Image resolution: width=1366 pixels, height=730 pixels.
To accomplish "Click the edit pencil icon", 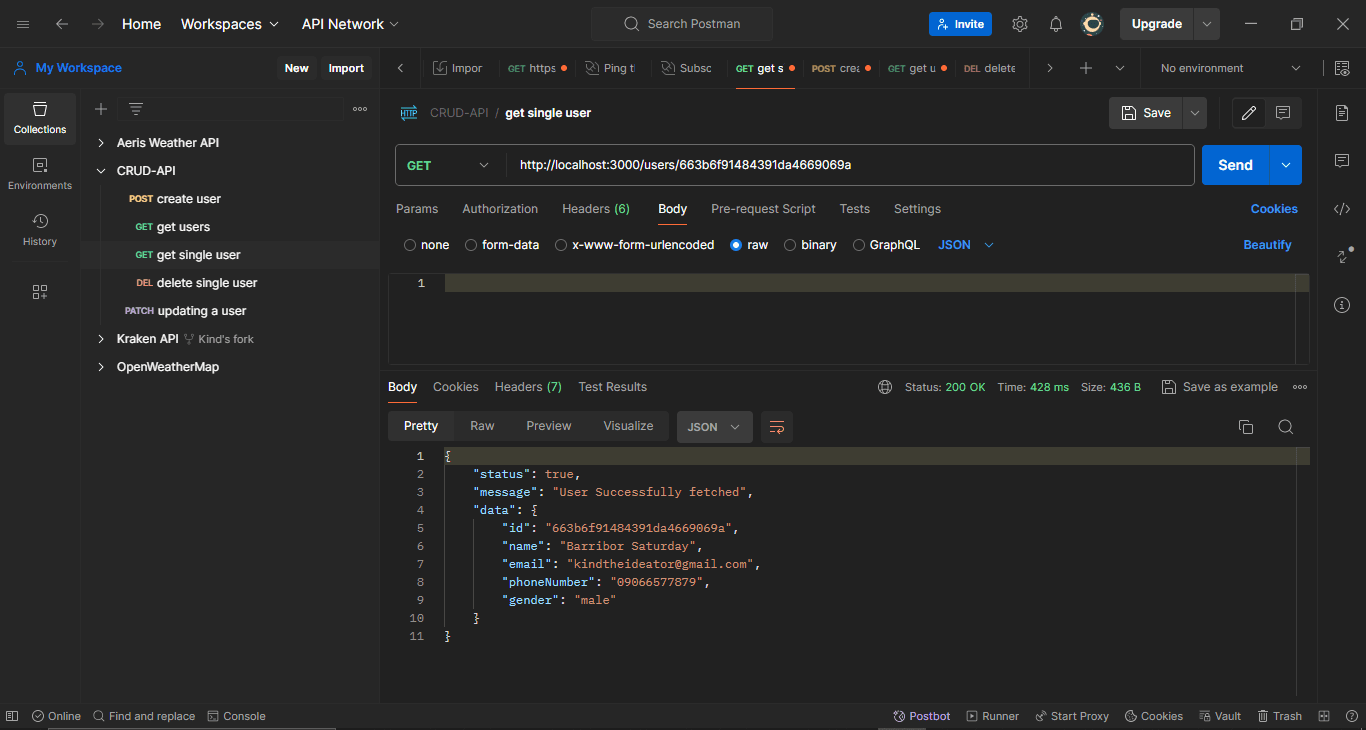I will pyautogui.click(x=1249, y=113).
